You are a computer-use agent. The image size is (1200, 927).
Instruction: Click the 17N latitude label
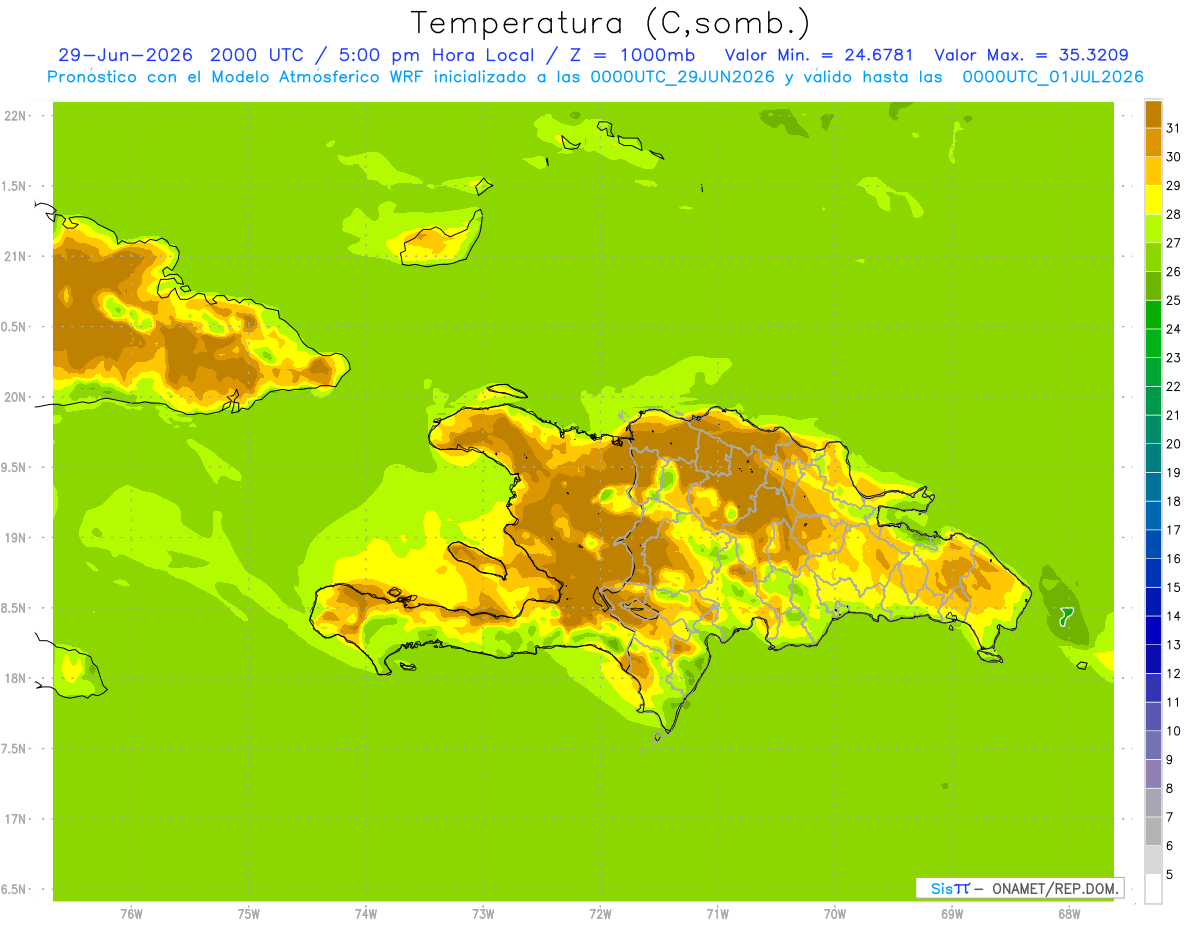click(x=15, y=819)
